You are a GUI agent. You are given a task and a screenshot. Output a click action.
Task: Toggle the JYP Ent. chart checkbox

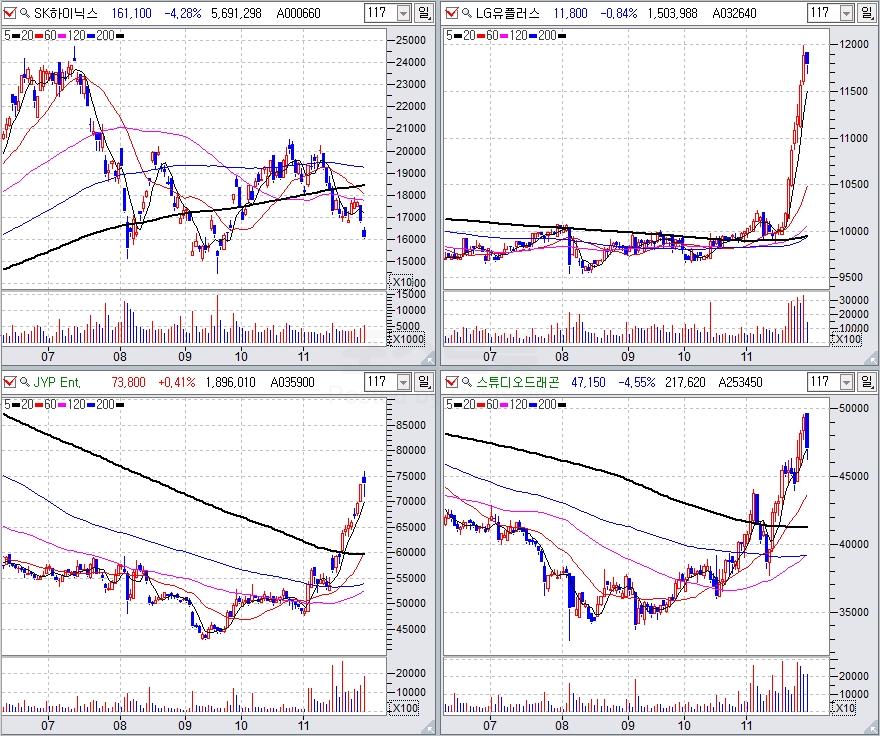[10, 381]
